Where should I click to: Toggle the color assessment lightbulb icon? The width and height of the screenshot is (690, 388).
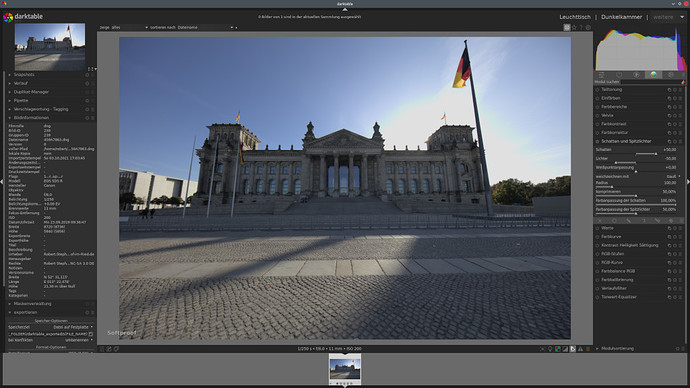[x=550, y=349]
